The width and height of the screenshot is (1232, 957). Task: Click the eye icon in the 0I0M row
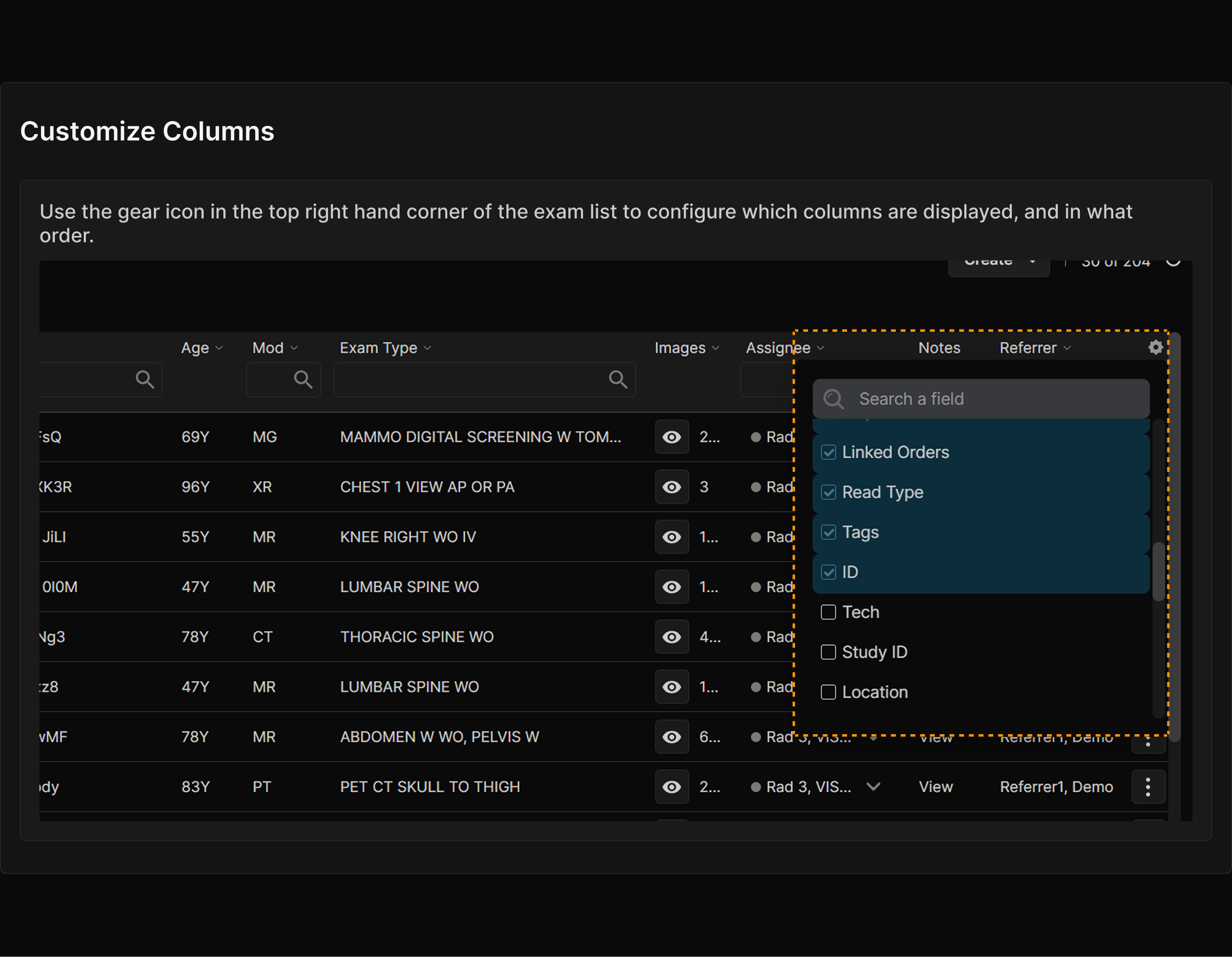tap(672, 587)
